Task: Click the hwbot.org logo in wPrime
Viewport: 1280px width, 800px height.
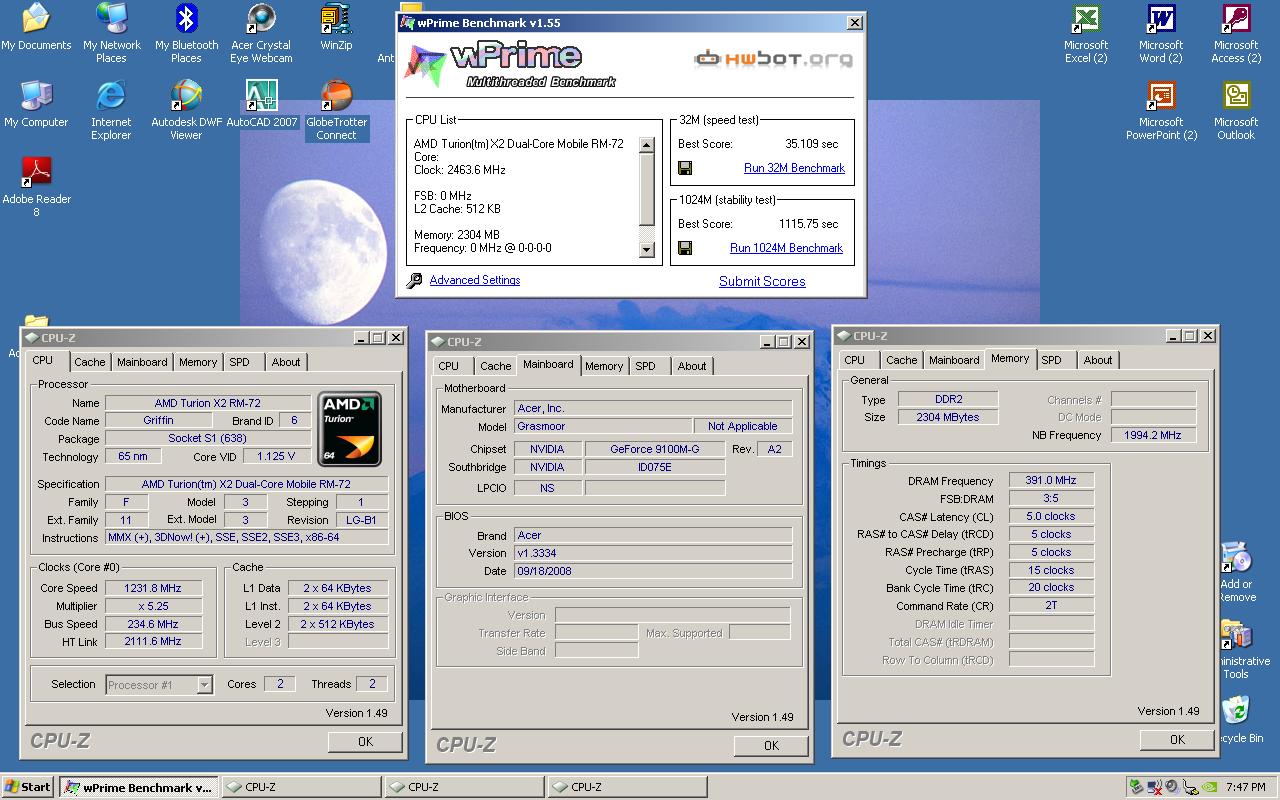Action: [x=774, y=59]
